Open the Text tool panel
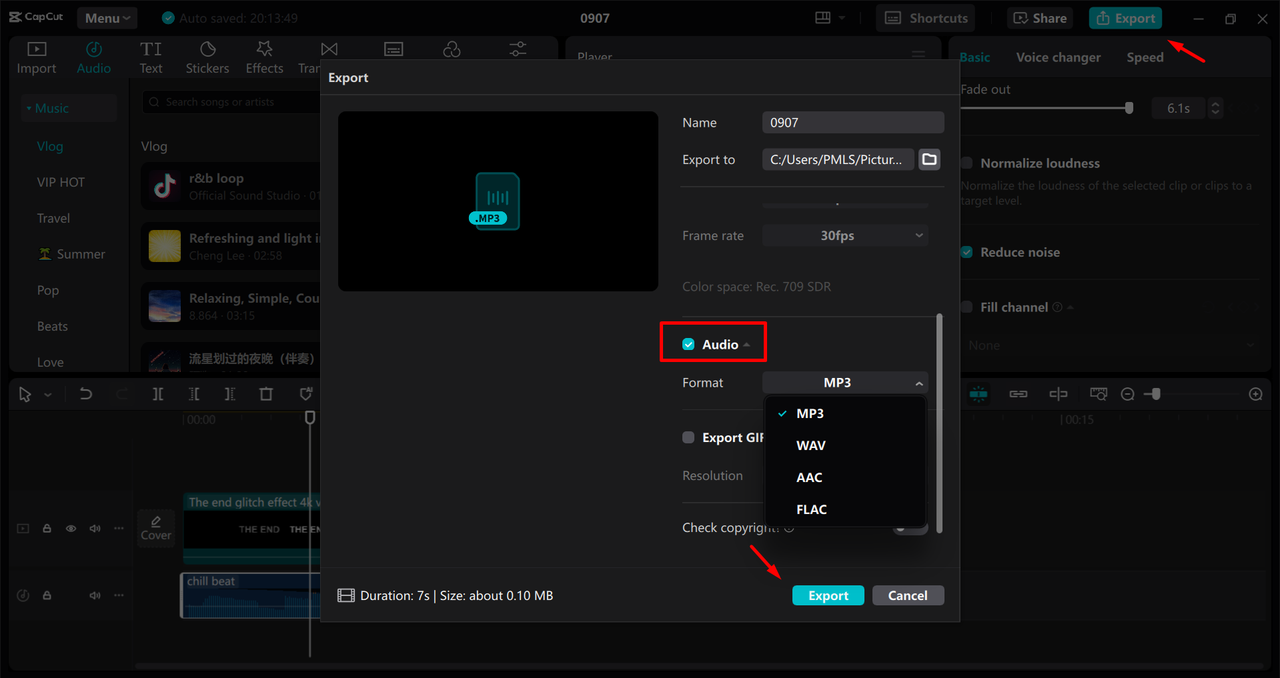Viewport: 1280px width, 678px height. pos(151,57)
